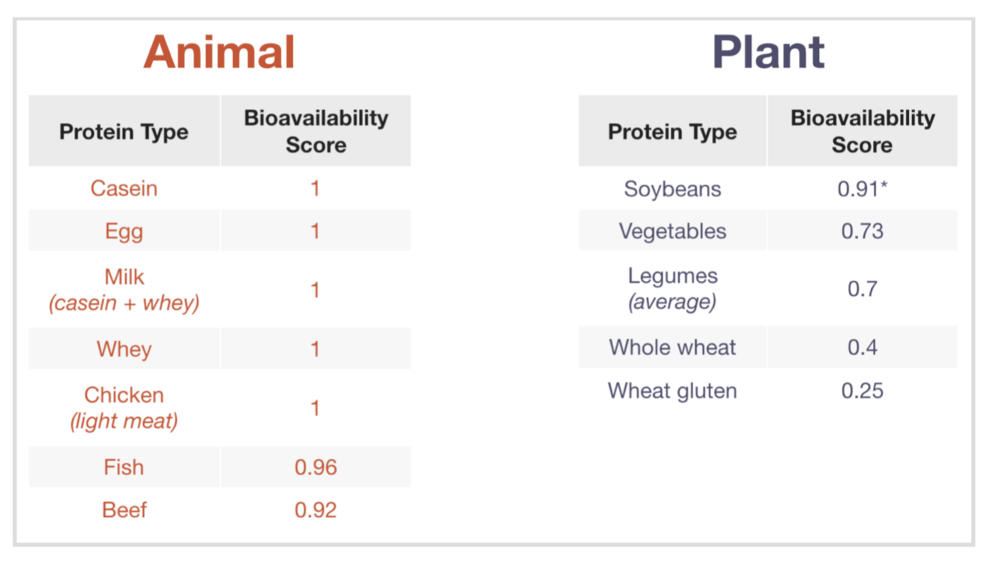Click the Beef row label
Image resolution: width=1000 pixels, height=566 pixels.
coord(124,510)
